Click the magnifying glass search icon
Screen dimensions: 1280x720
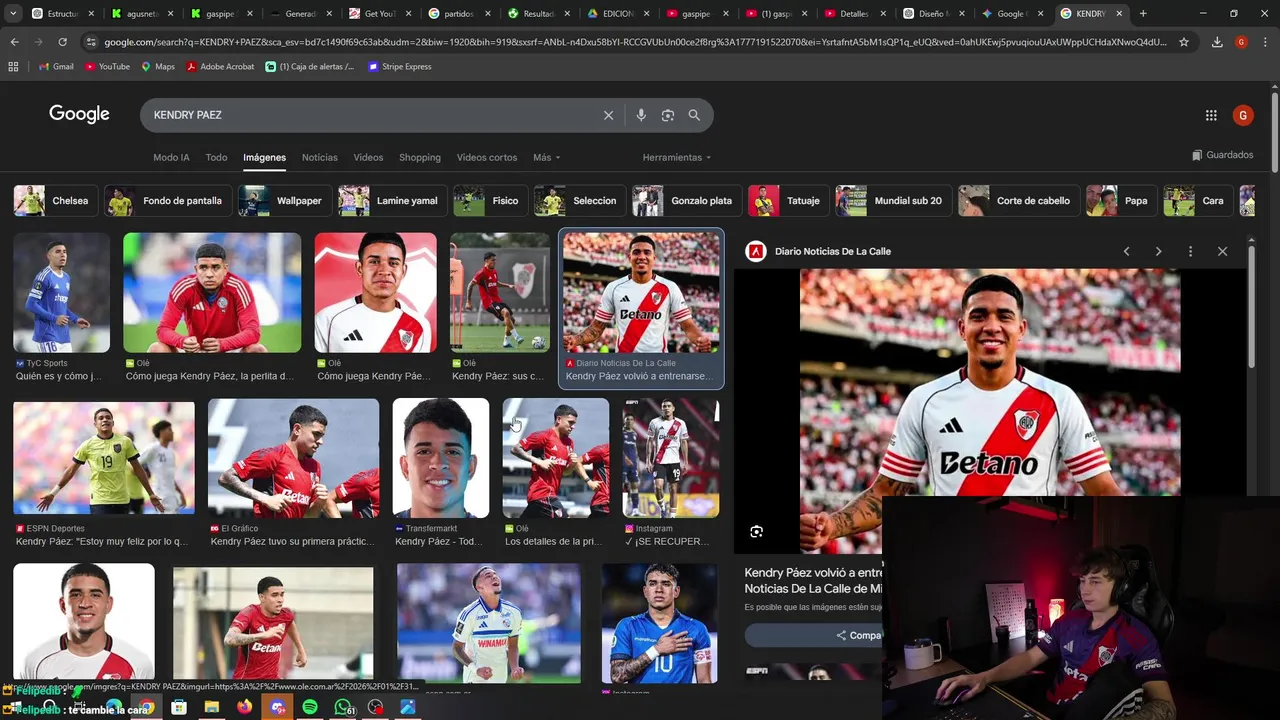(694, 115)
